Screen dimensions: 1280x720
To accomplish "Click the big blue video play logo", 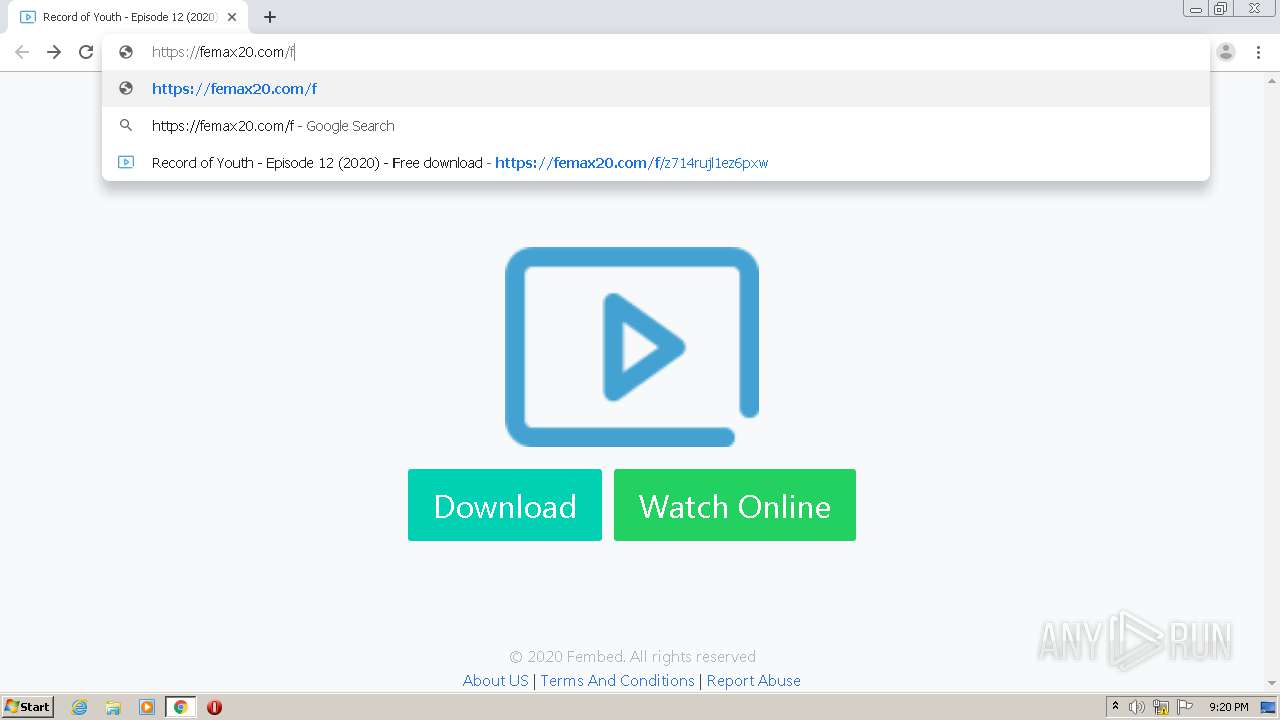I will pyautogui.click(x=632, y=347).
